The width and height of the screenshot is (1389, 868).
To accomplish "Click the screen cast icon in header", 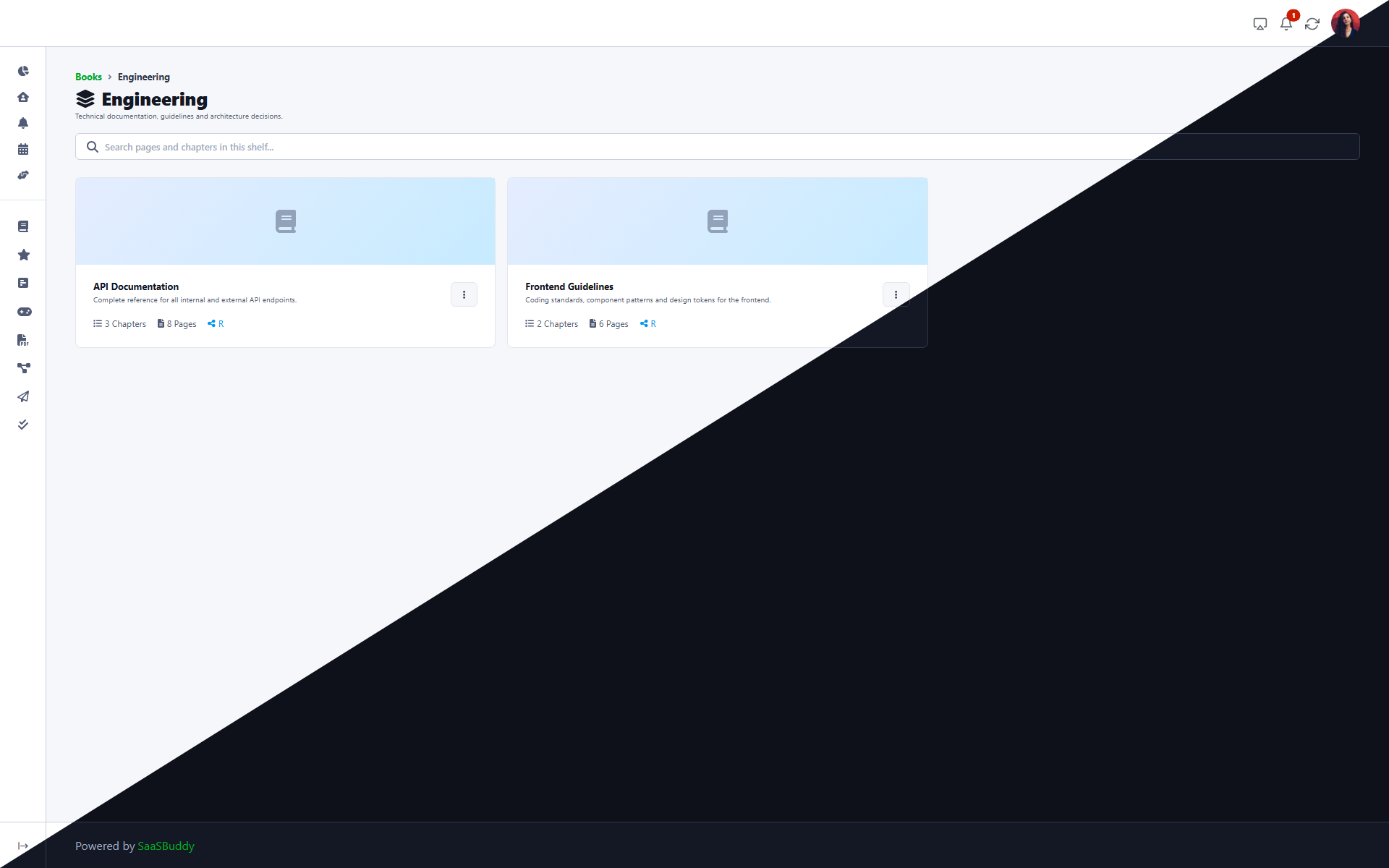I will coord(1260,24).
